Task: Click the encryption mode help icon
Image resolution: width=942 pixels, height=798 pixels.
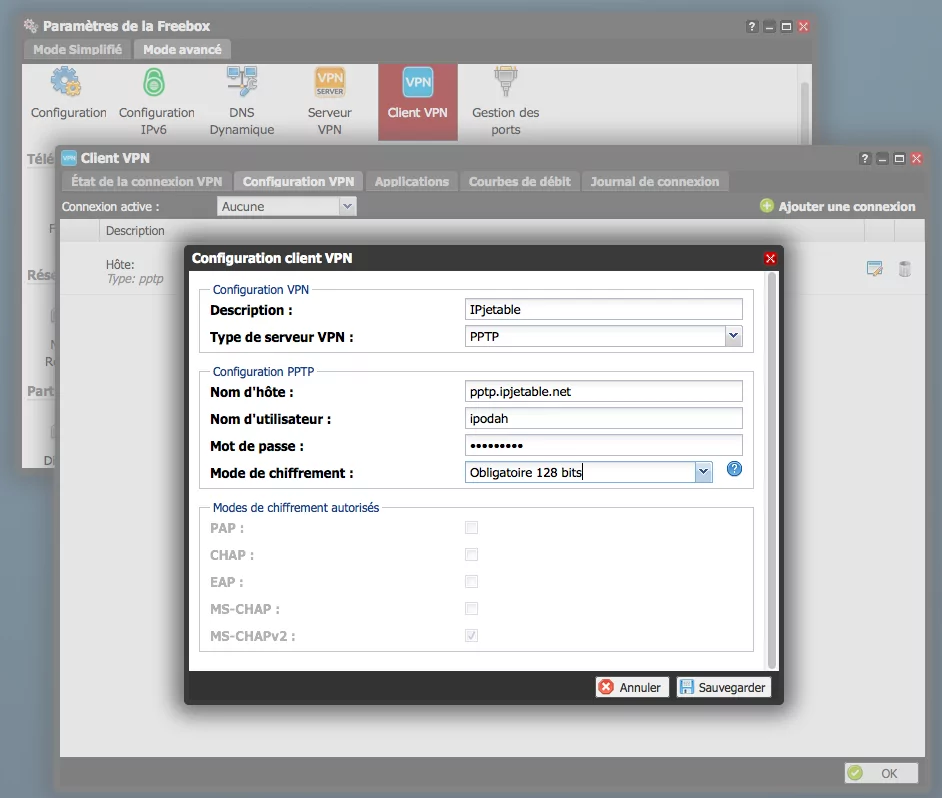Action: tap(734, 469)
